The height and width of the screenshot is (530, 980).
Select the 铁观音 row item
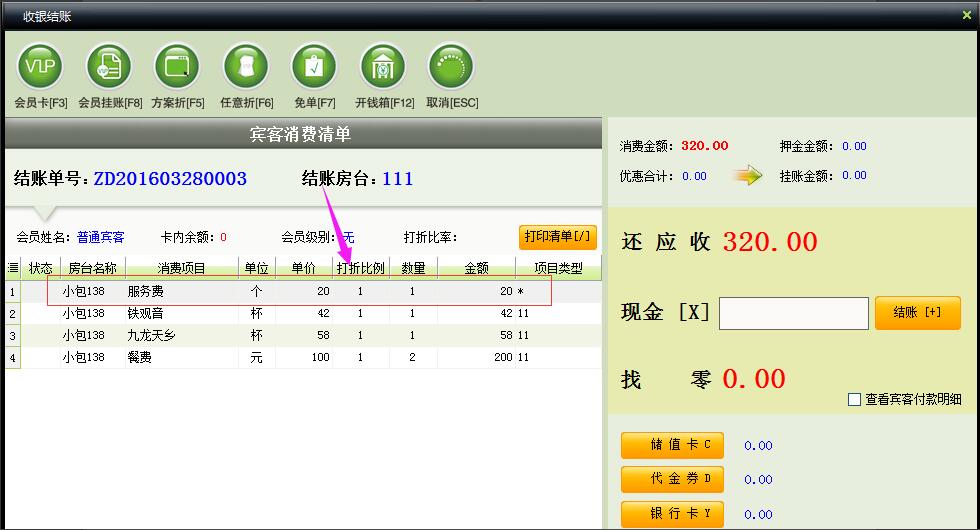[146, 313]
